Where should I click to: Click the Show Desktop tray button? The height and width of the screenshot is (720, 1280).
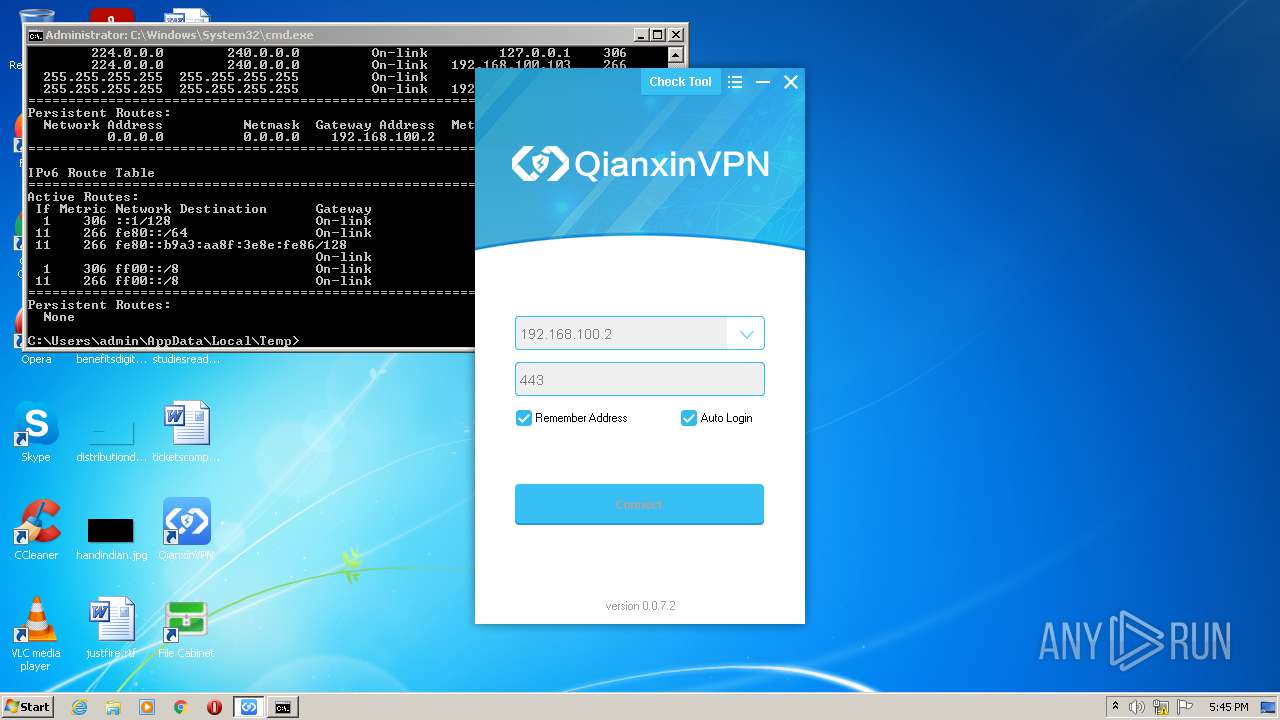[1270, 707]
